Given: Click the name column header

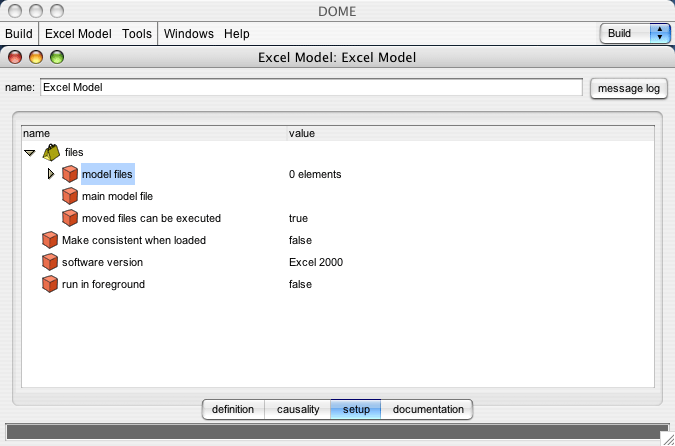Looking at the screenshot, I should [x=155, y=133].
